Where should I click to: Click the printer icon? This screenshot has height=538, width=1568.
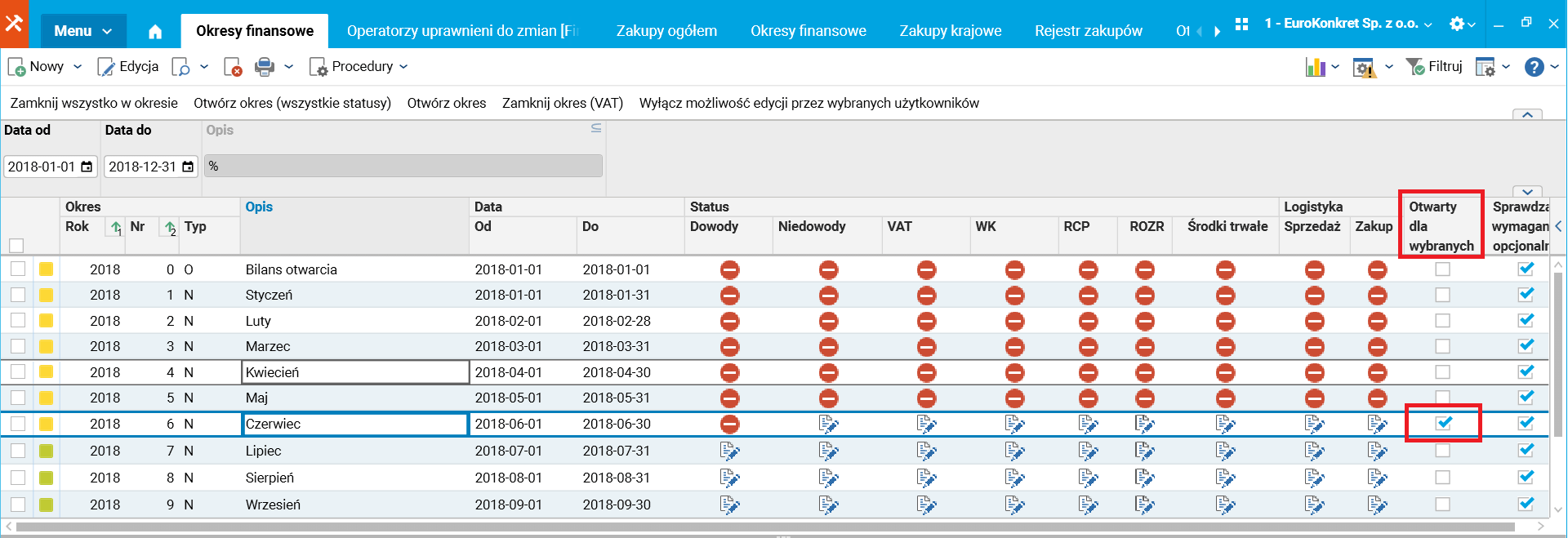click(x=265, y=67)
